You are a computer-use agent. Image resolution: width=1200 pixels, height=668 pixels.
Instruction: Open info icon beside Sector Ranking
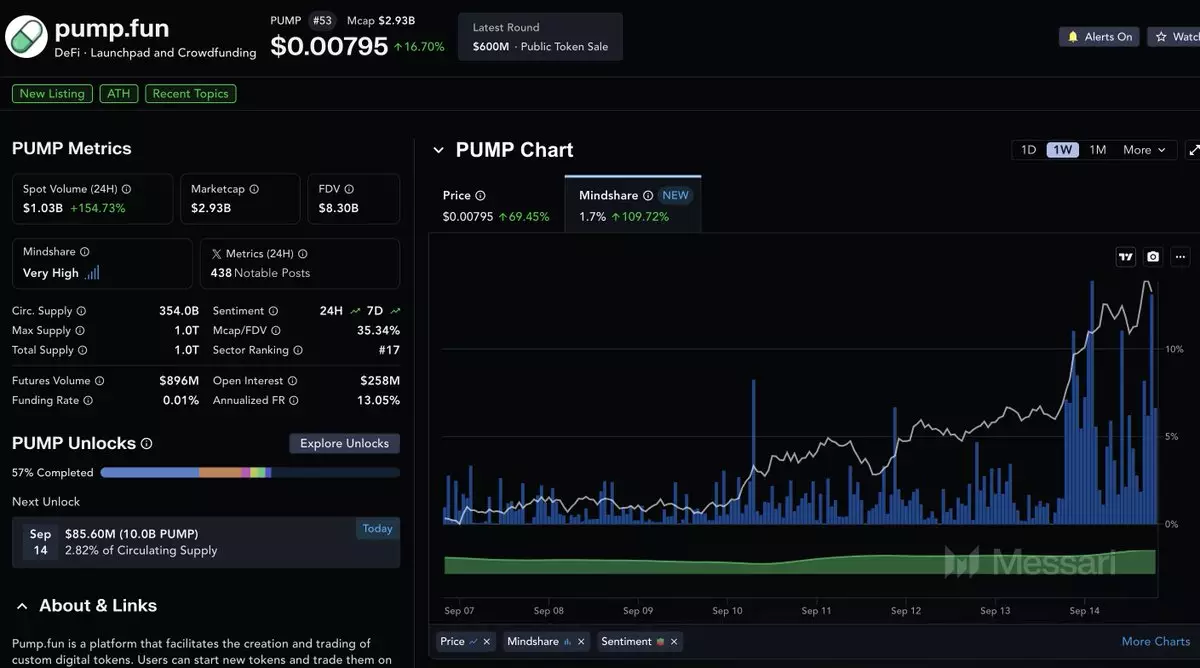click(298, 350)
